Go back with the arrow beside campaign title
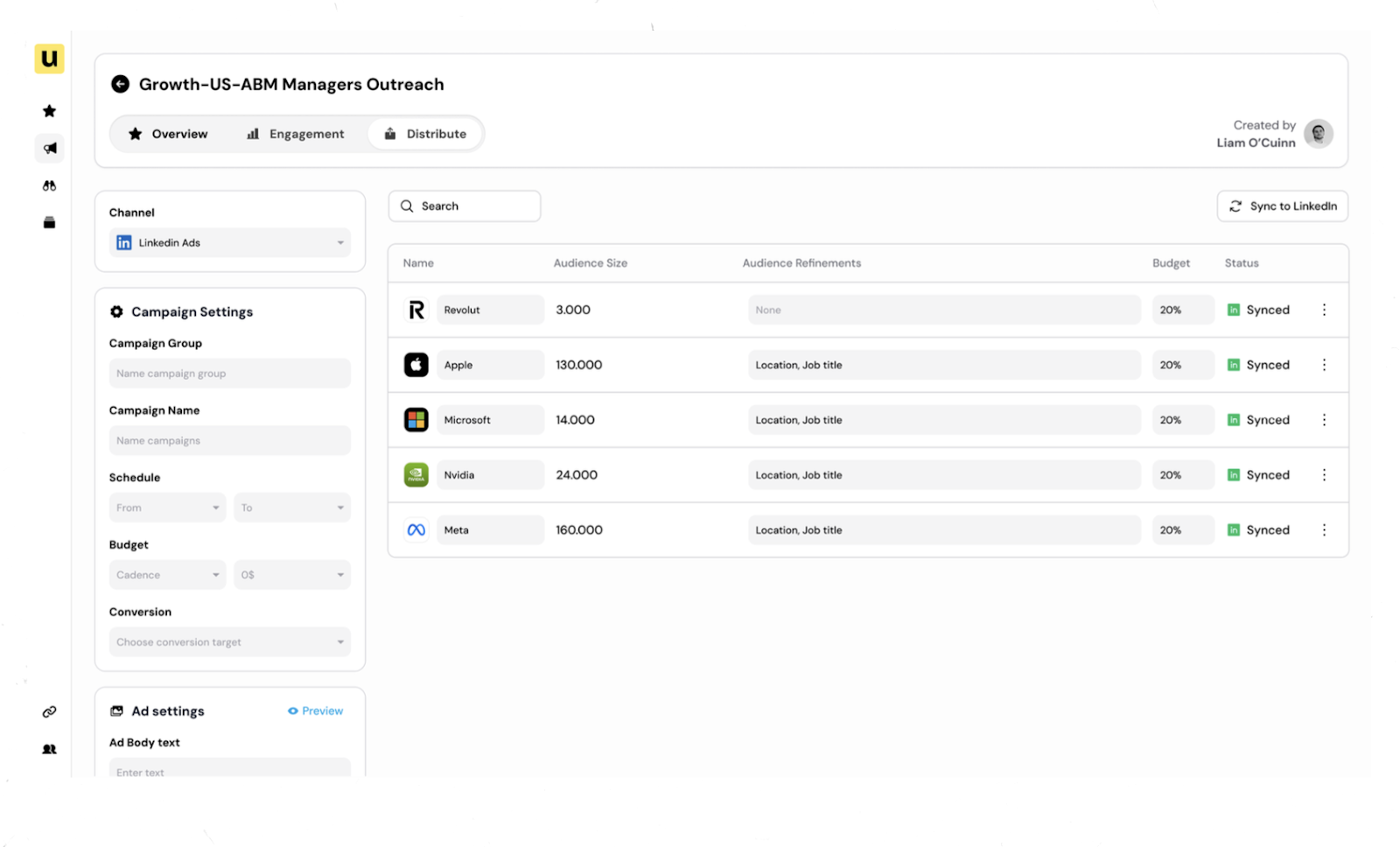 tap(121, 84)
